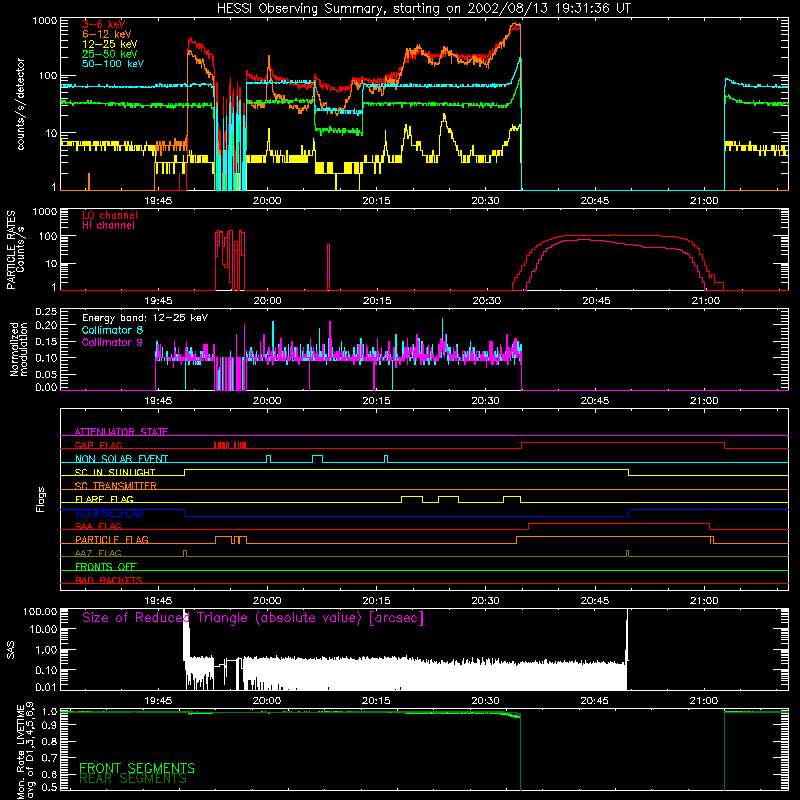Image resolution: width=800 pixels, height=800 pixels.
Task: Click the GAP FLAG label
Action: [98, 445]
